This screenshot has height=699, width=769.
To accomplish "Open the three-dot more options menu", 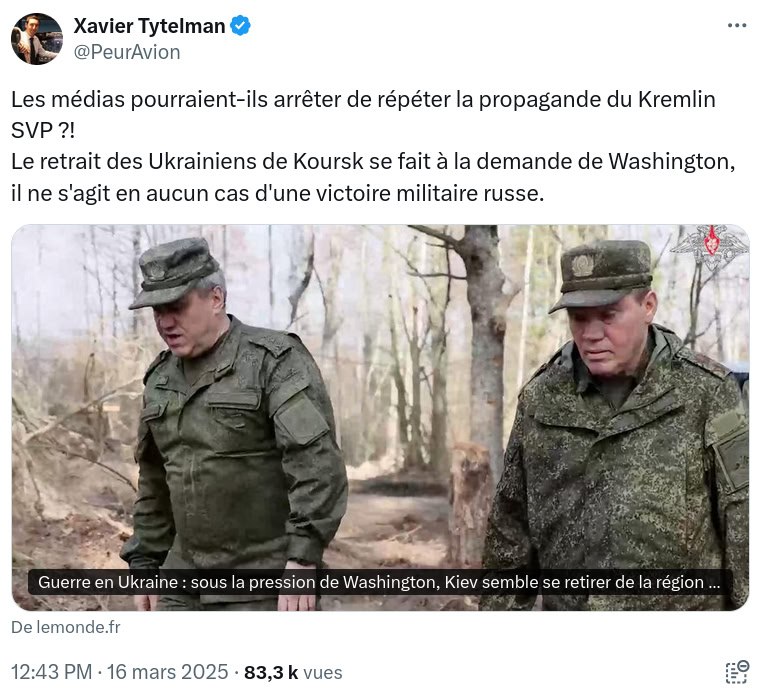I will (x=736, y=26).
